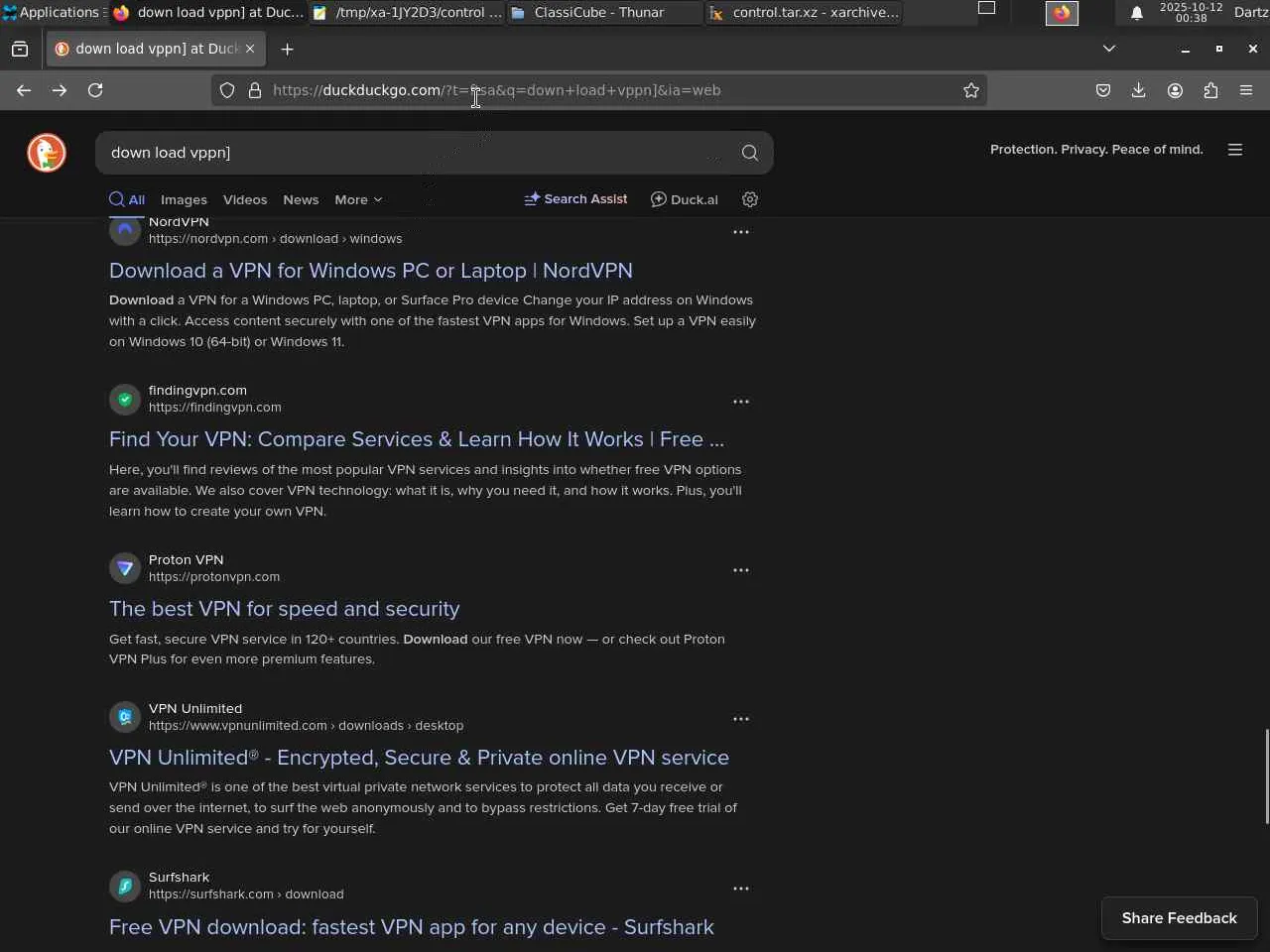
Task: Switch to the Videos results tab
Action: (245, 199)
